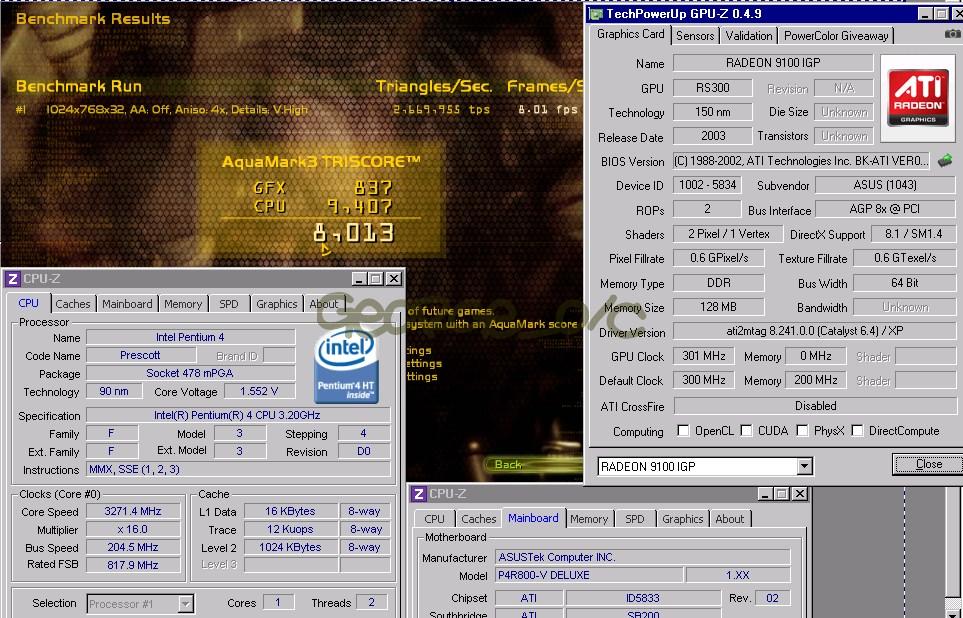
Task: Click the Specification Pentium 4 3.20GHz field
Action: coord(238,415)
